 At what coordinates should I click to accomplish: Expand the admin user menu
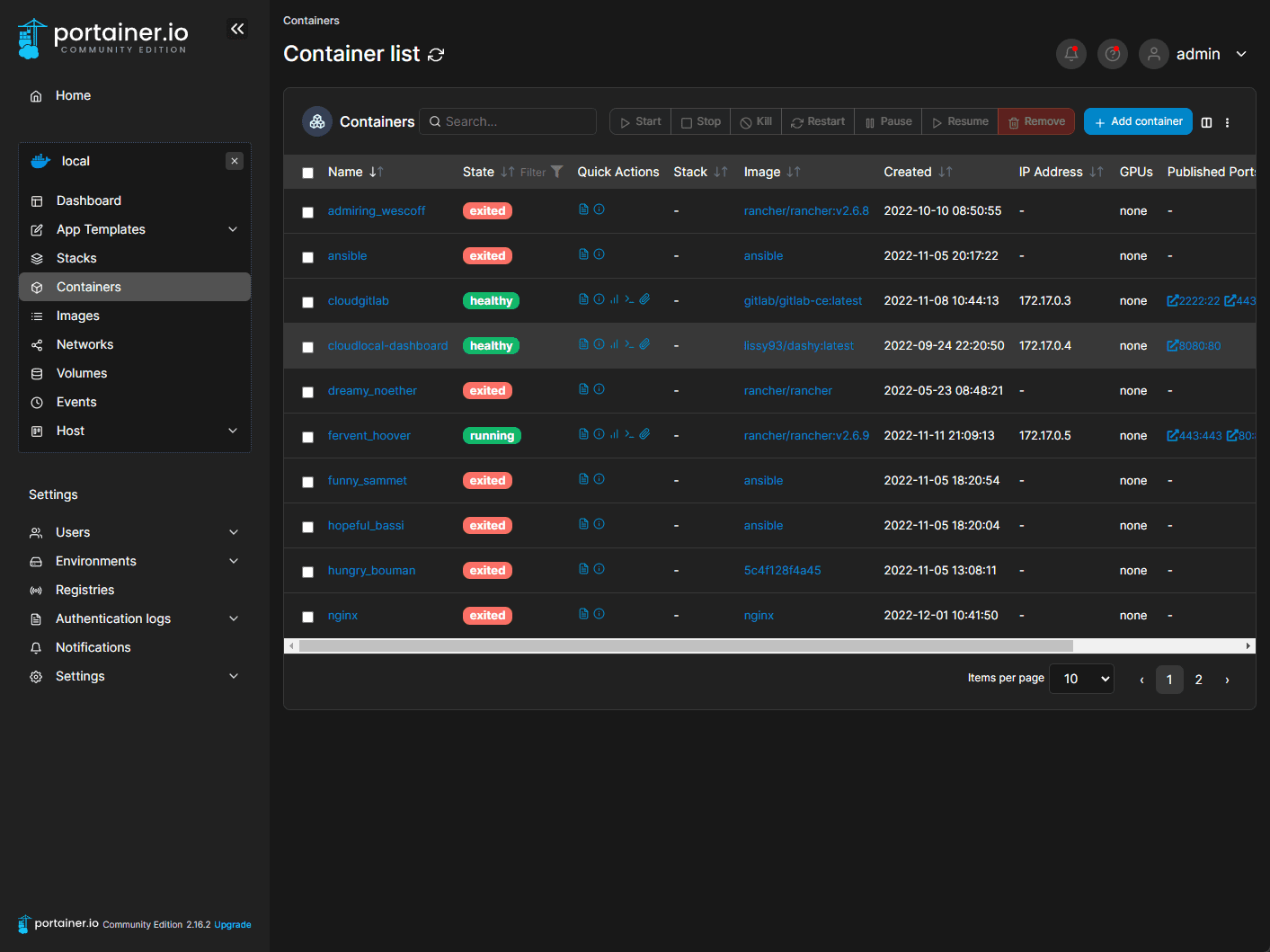tap(1241, 54)
